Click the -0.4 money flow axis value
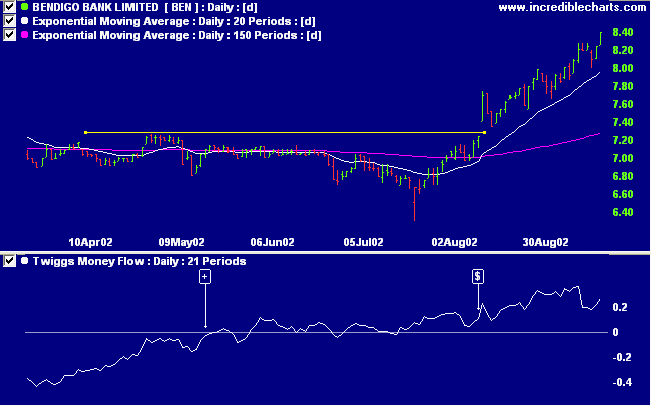651x406 pixels. [620, 382]
